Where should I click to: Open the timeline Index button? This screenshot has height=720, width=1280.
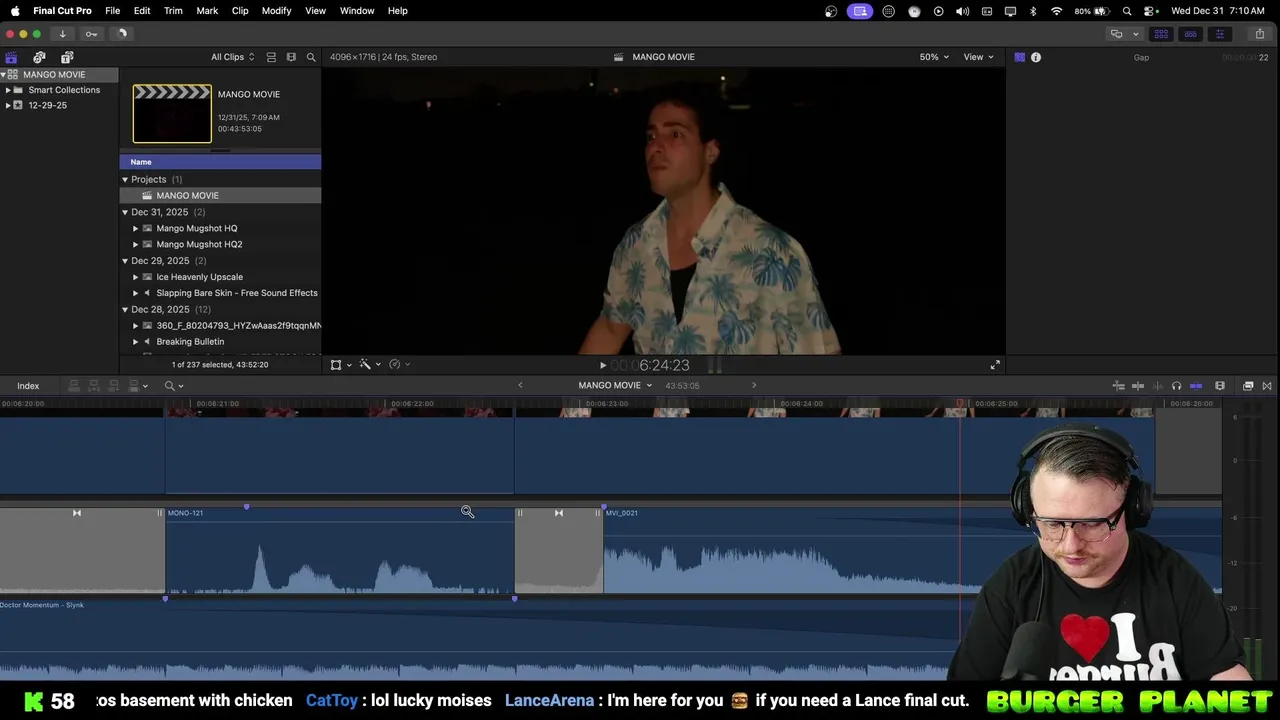(x=28, y=386)
